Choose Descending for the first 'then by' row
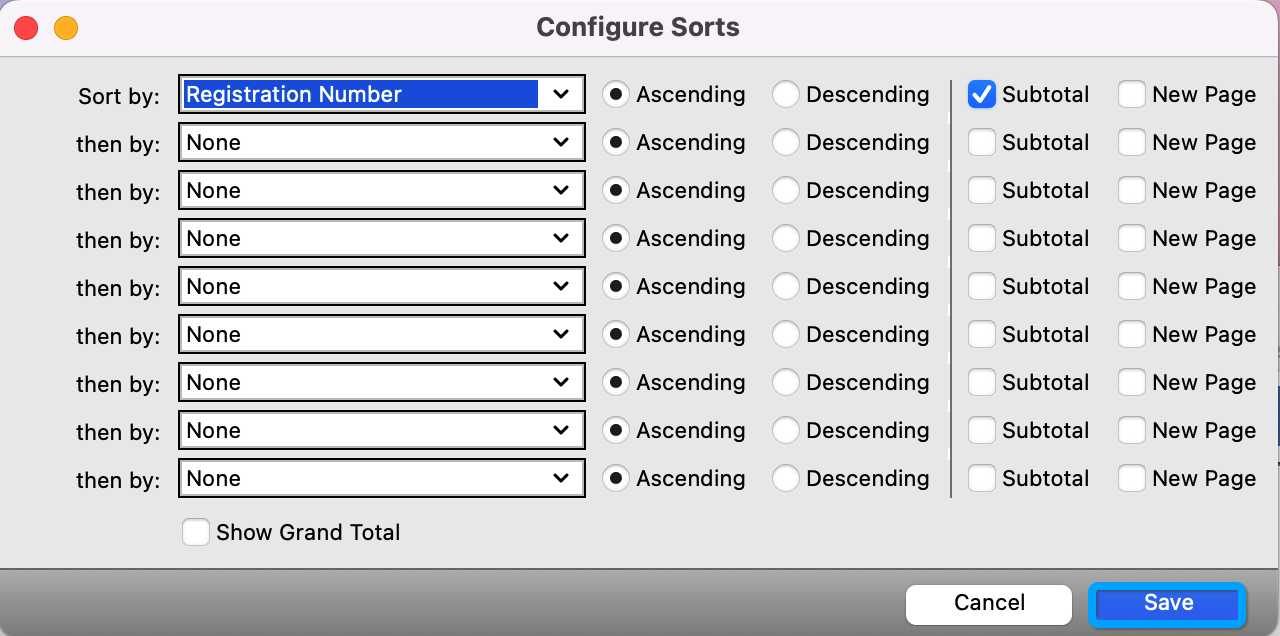This screenshot has width=1280, height=636. click(786, 143)
